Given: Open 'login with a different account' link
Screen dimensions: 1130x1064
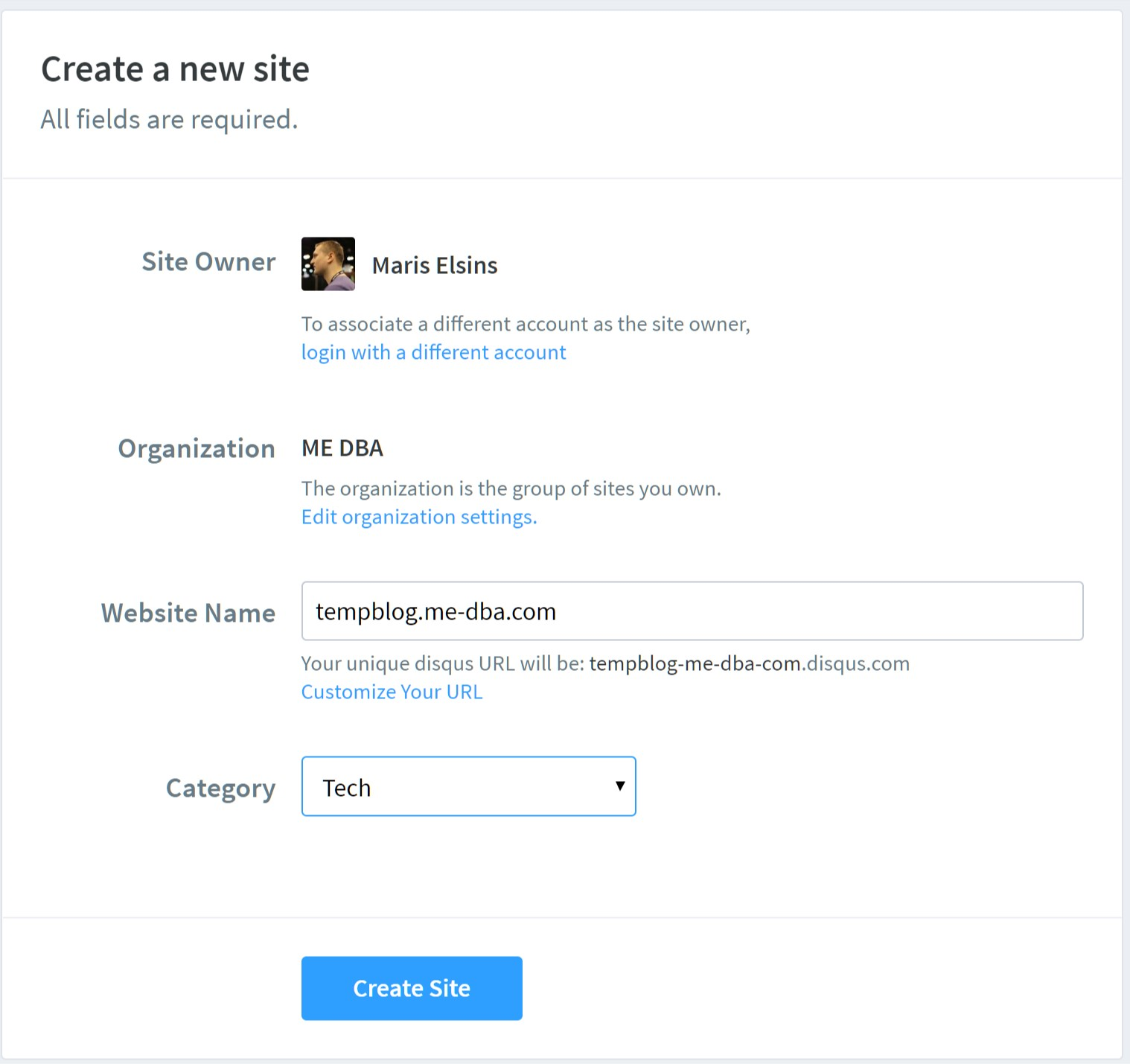Looking at the screenshot, I should (433, 352).
